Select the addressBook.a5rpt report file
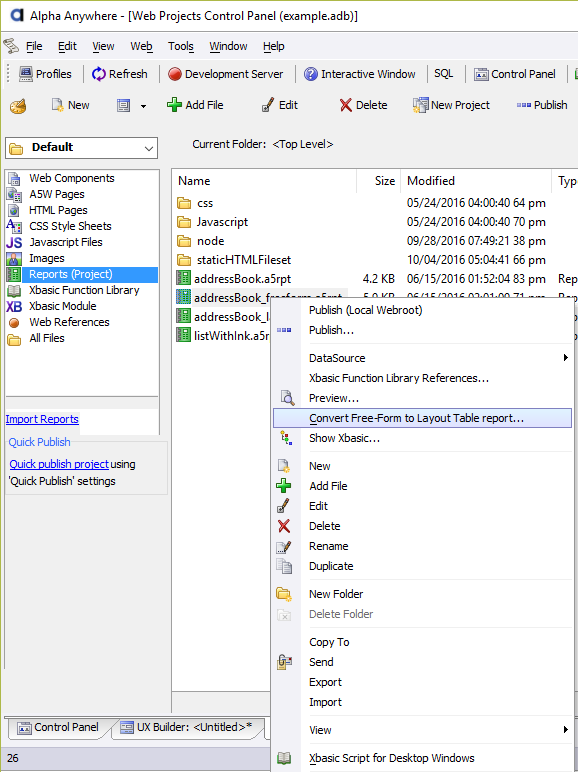This screenshot has width=578, height=772. point(242,279)
